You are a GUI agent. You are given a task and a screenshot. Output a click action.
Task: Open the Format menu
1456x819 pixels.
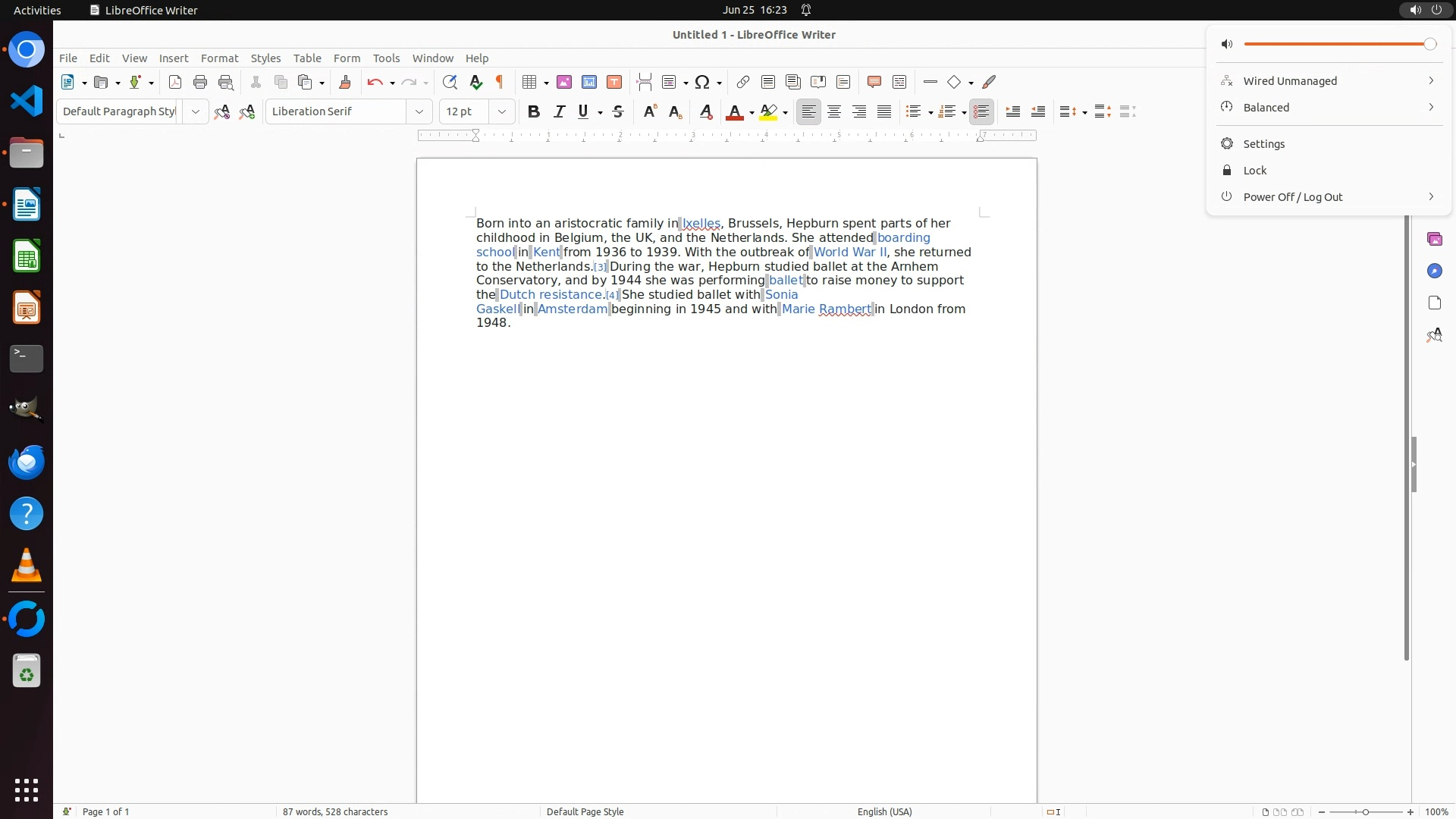[219, 58]
